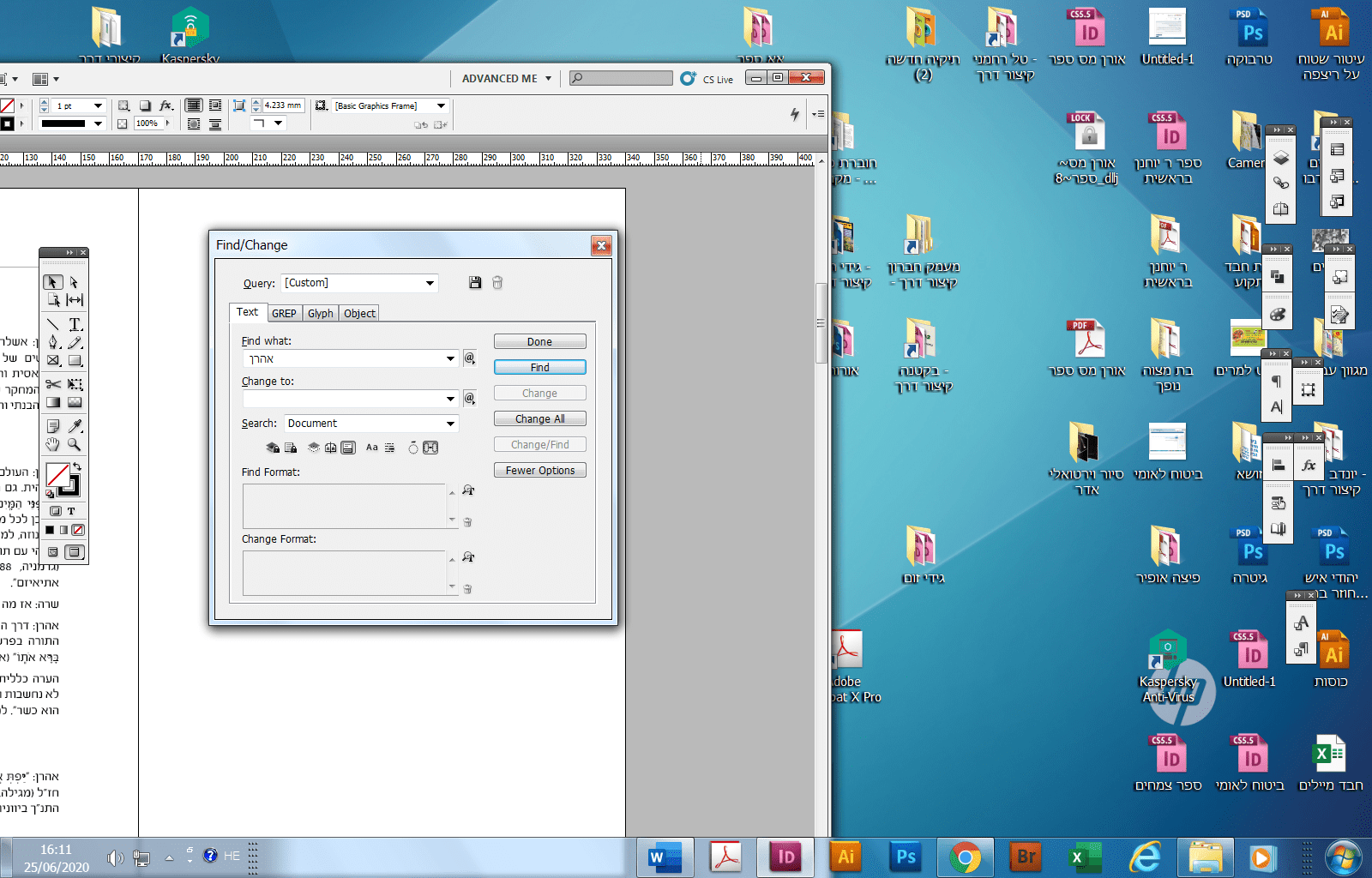Click the Fill swatch in the toolbox
The height and width of the screenshot is (878, 1372).
coord(57,474)
